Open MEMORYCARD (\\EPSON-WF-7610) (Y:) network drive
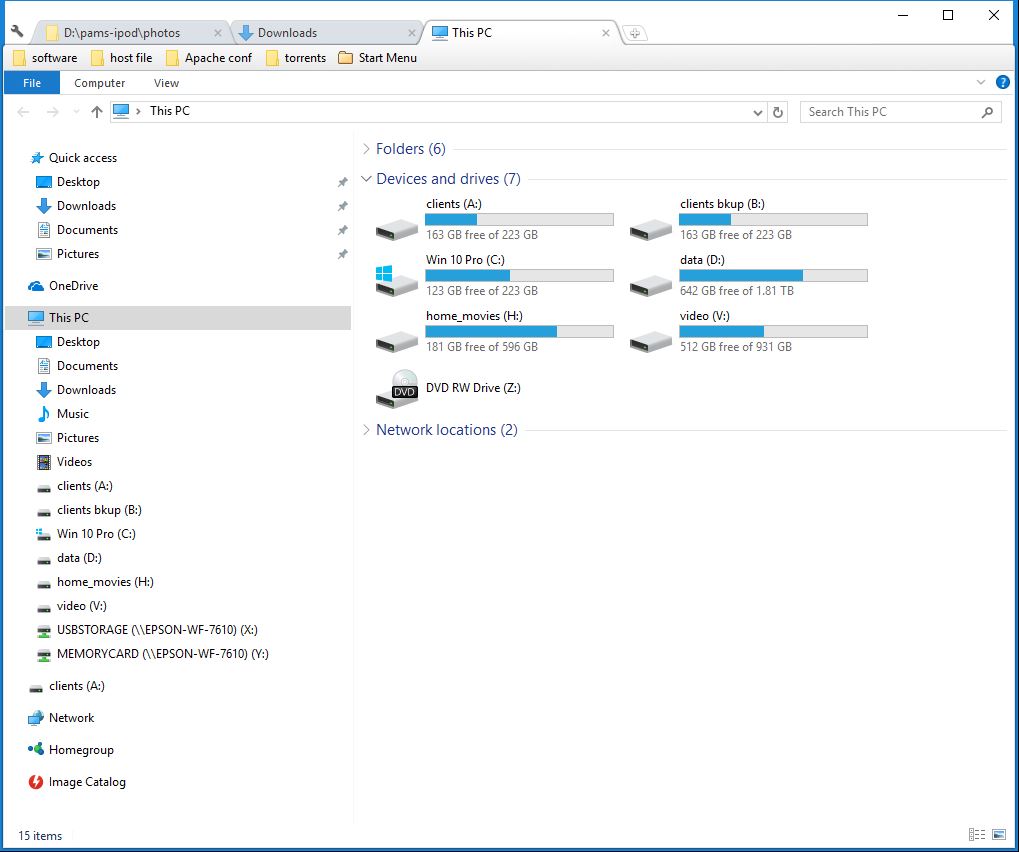 tap(162, 654)
